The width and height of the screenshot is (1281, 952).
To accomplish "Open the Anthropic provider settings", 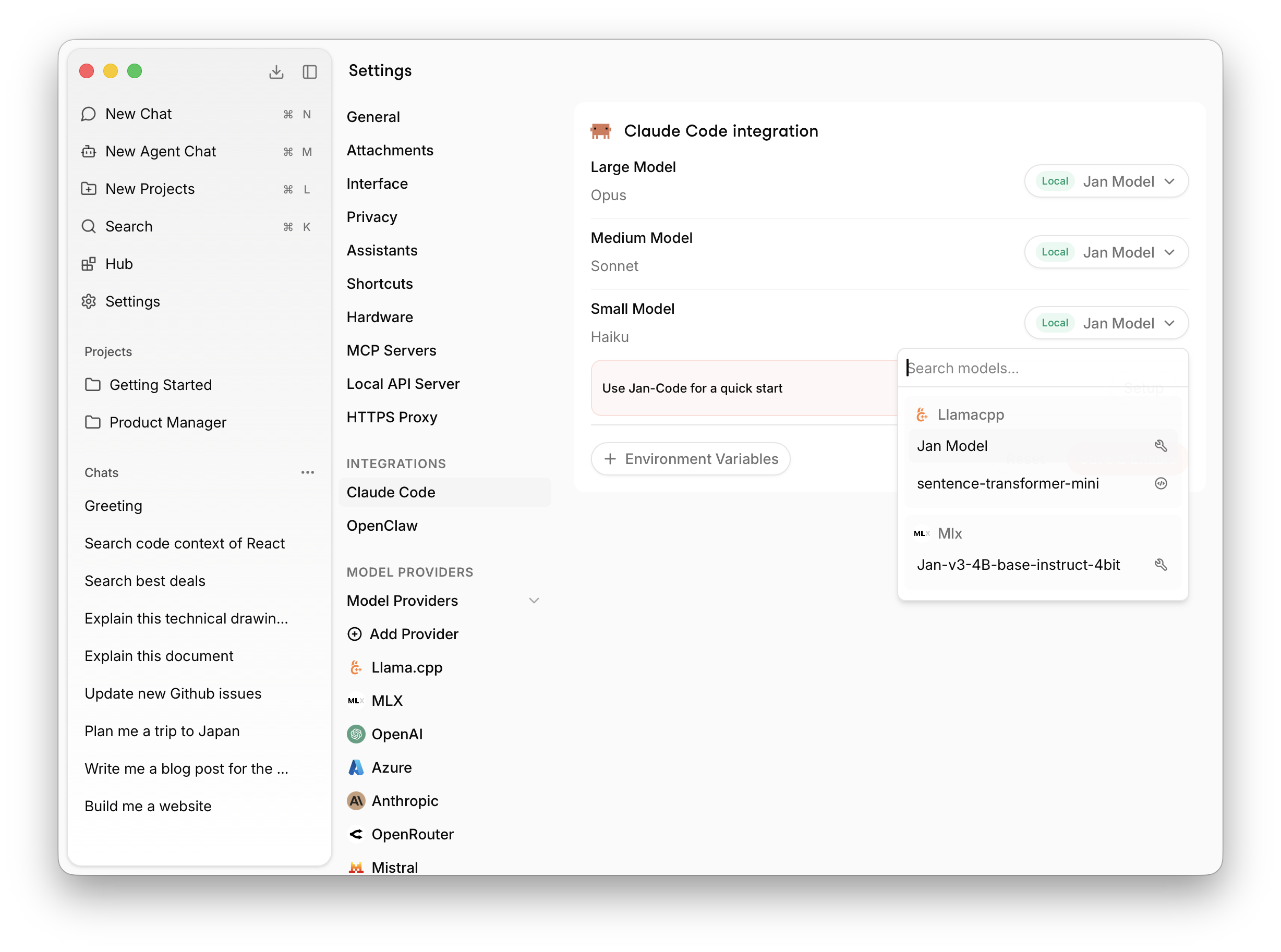I will click(404, 801).
